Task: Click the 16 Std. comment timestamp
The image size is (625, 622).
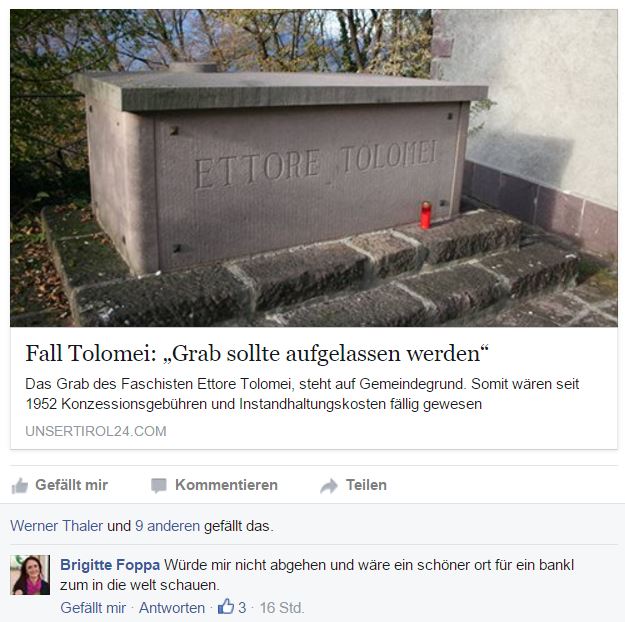Action: (x=282, y=608)
